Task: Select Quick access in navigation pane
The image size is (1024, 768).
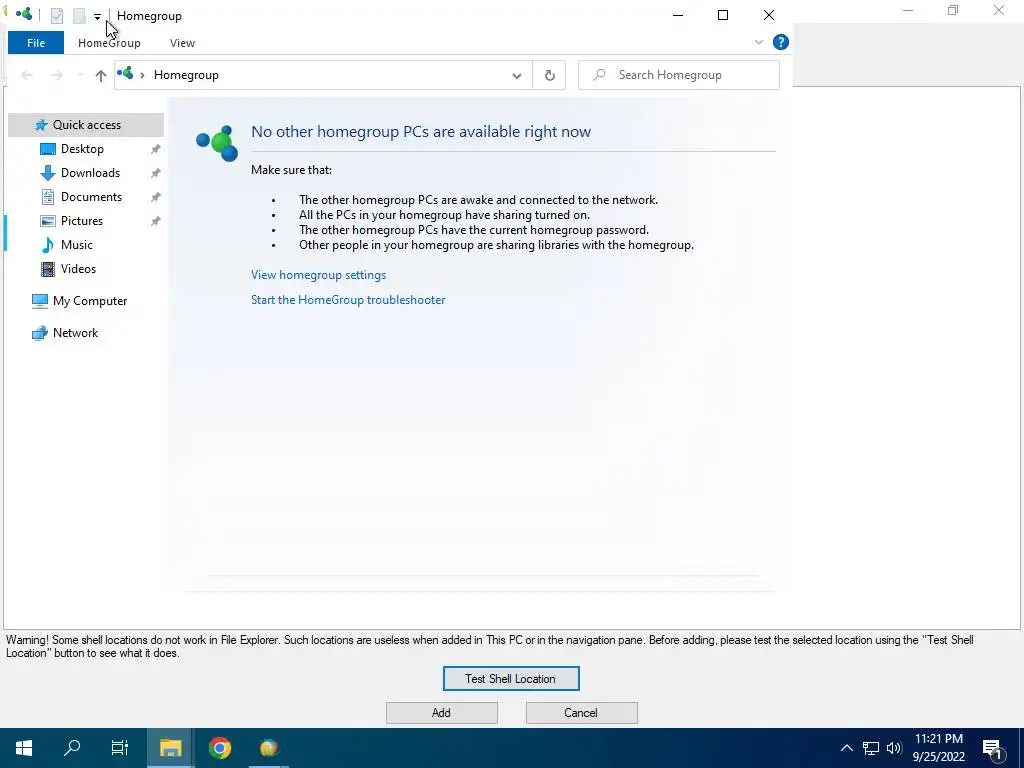Action: coord(86,125)
